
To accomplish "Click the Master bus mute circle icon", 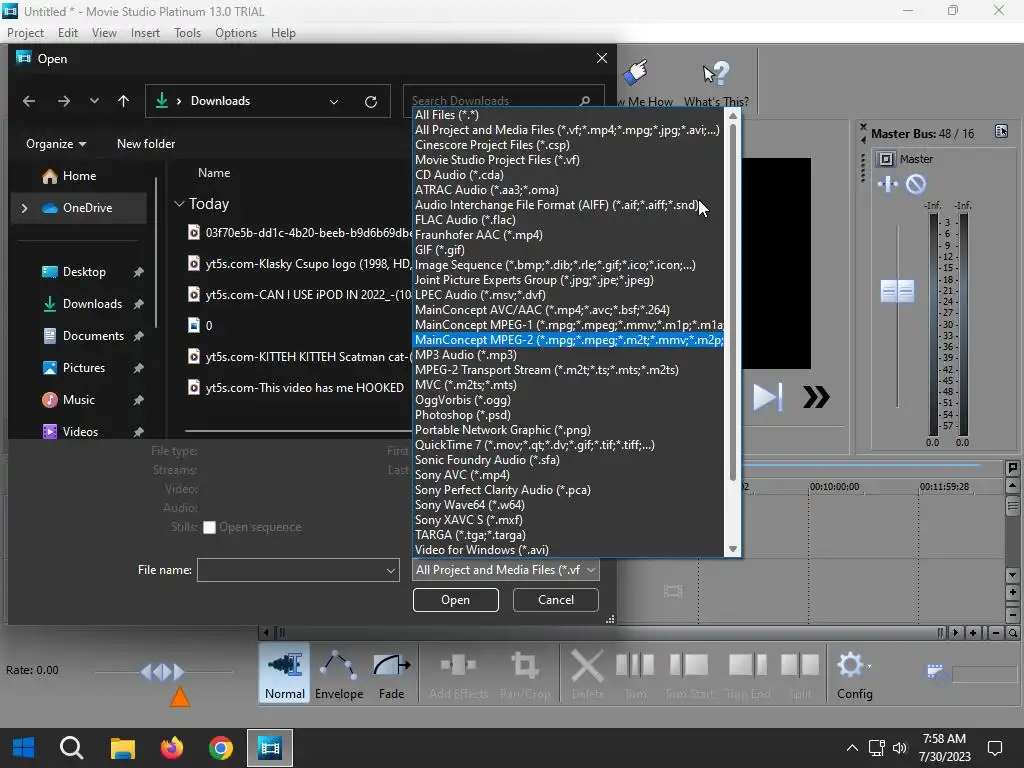I will click(916, 184).
